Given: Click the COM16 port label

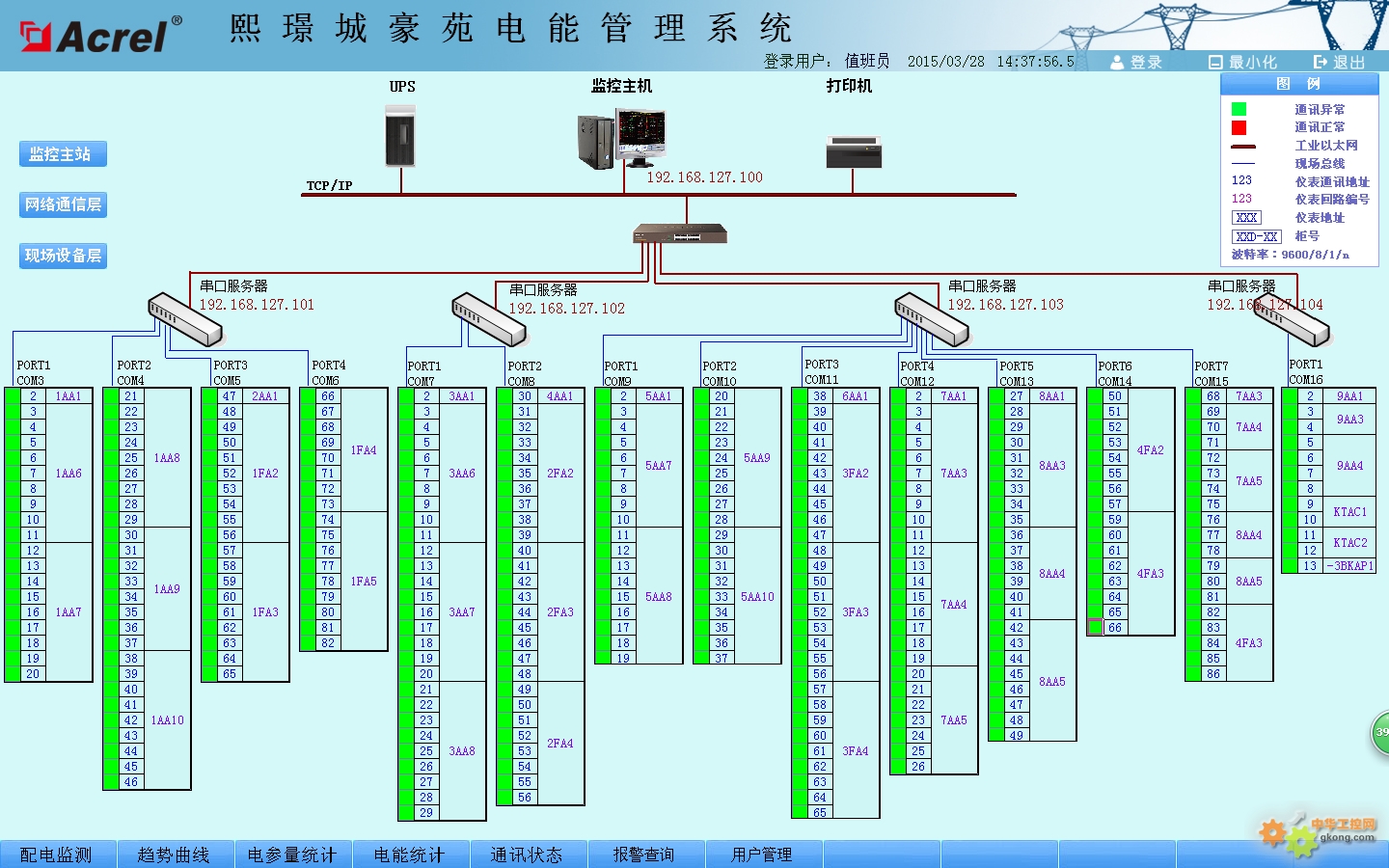Looking at the screenshot, I should click(x=1306, y=380).
